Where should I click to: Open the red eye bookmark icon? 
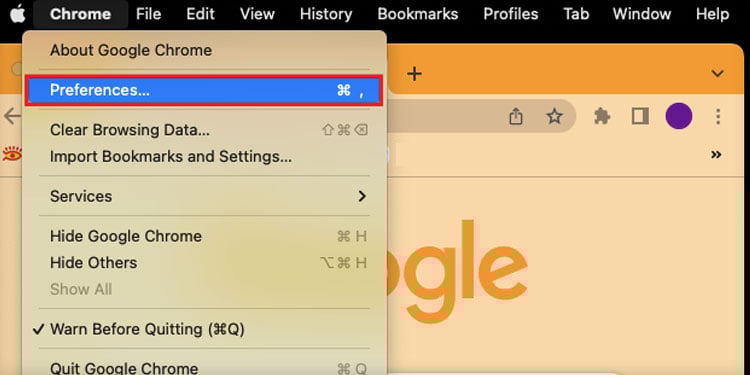(x=12, y=154)
